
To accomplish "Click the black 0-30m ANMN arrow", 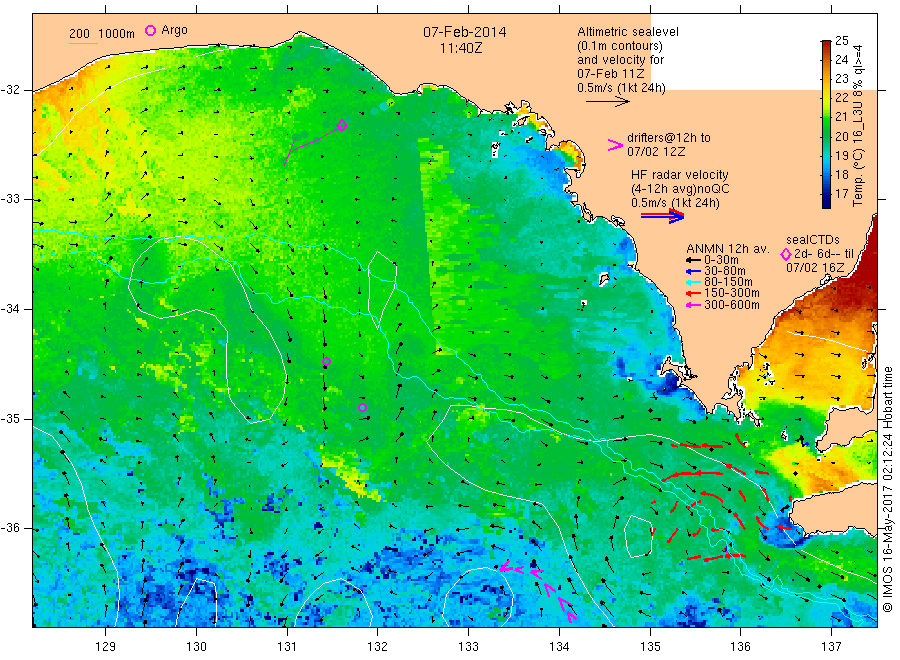I will point(693,260).
